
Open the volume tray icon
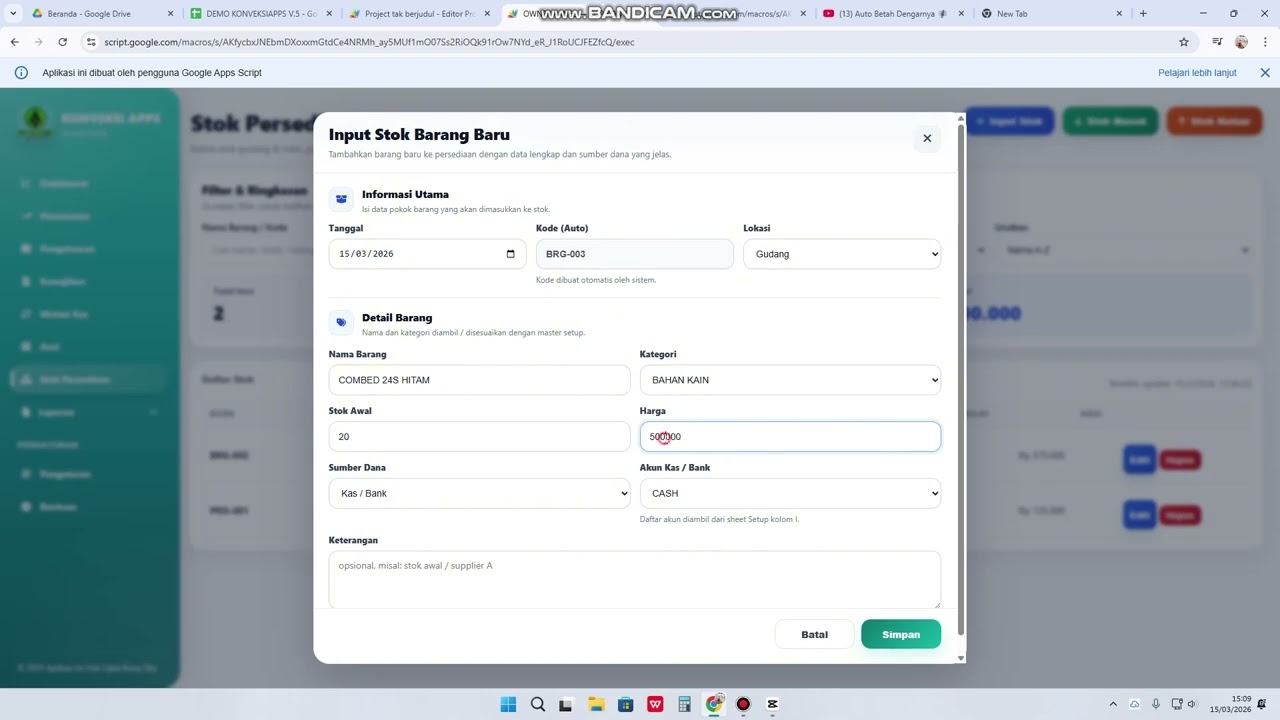(x=1194, y=704)
